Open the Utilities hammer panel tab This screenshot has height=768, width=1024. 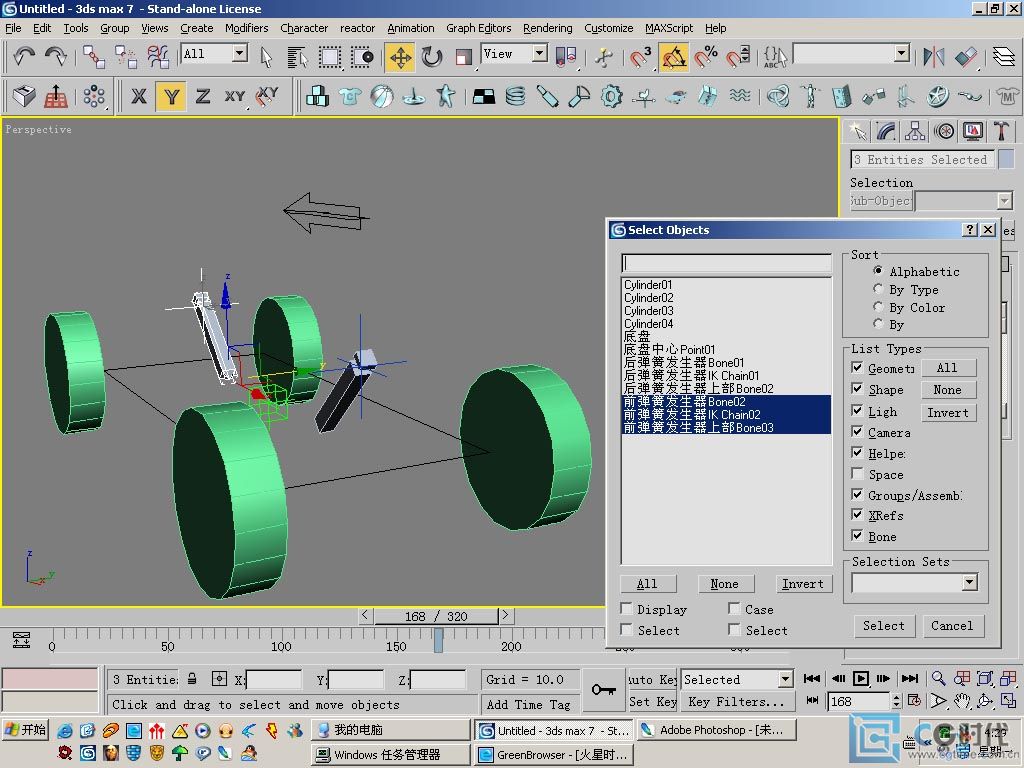click(x=1001, y=131)
